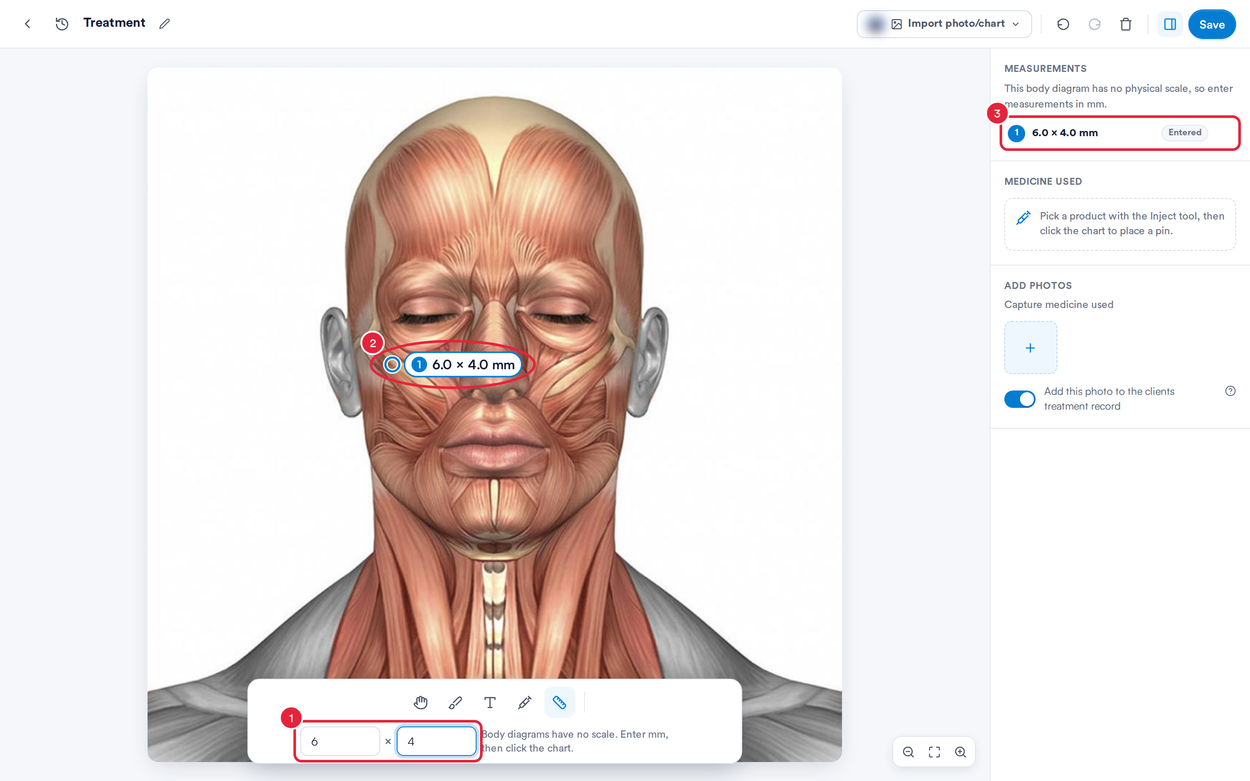This screenshot has height=781, width=1250.
Task: Zoom out of the chart
Action: point(908,752)
